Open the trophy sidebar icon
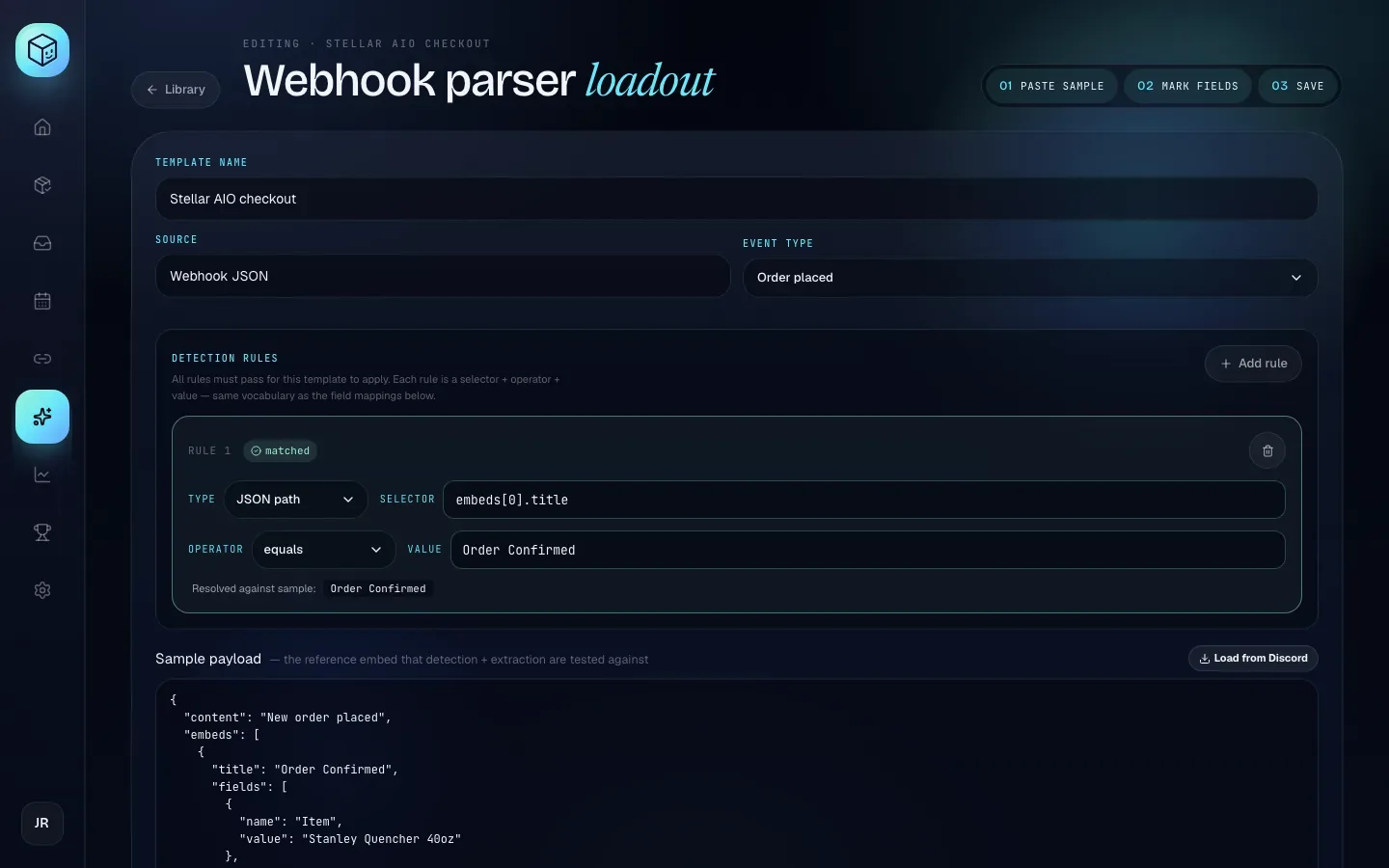Viewport: 1389px width, 868px height. (x=42, y=532)
